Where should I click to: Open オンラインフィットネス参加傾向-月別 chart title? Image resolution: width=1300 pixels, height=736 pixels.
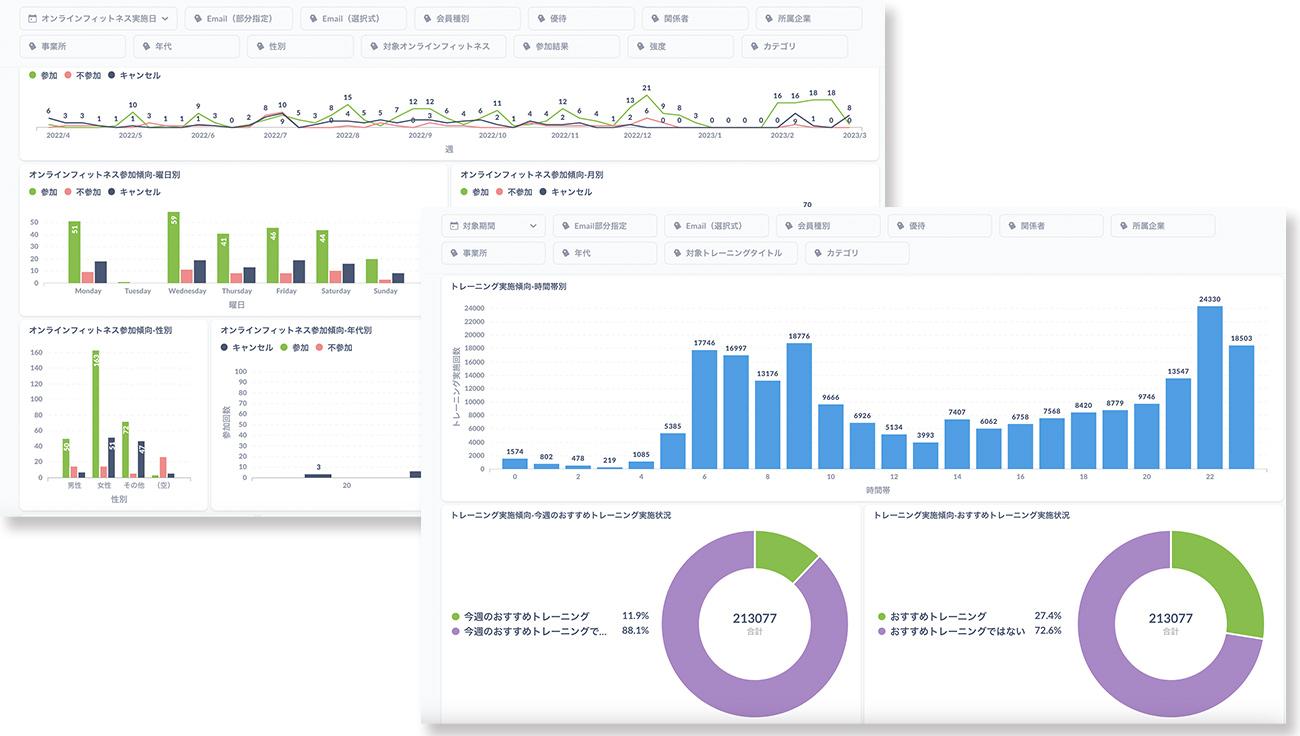(x=532, y=175)
